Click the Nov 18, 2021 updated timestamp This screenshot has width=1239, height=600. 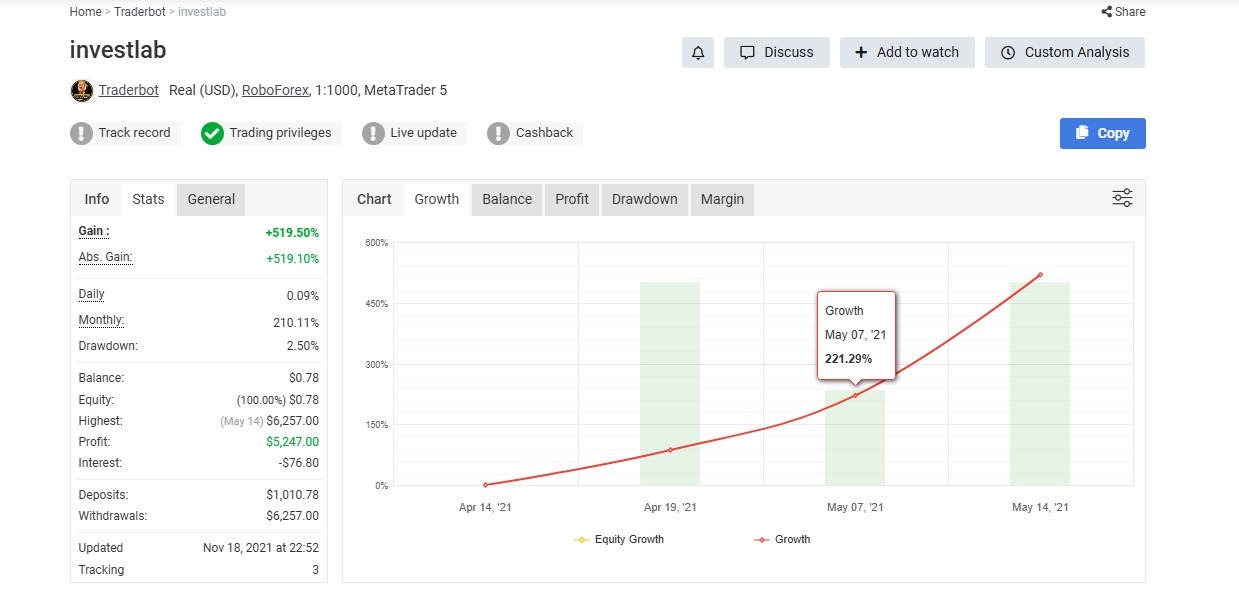[x=261, y=548]
